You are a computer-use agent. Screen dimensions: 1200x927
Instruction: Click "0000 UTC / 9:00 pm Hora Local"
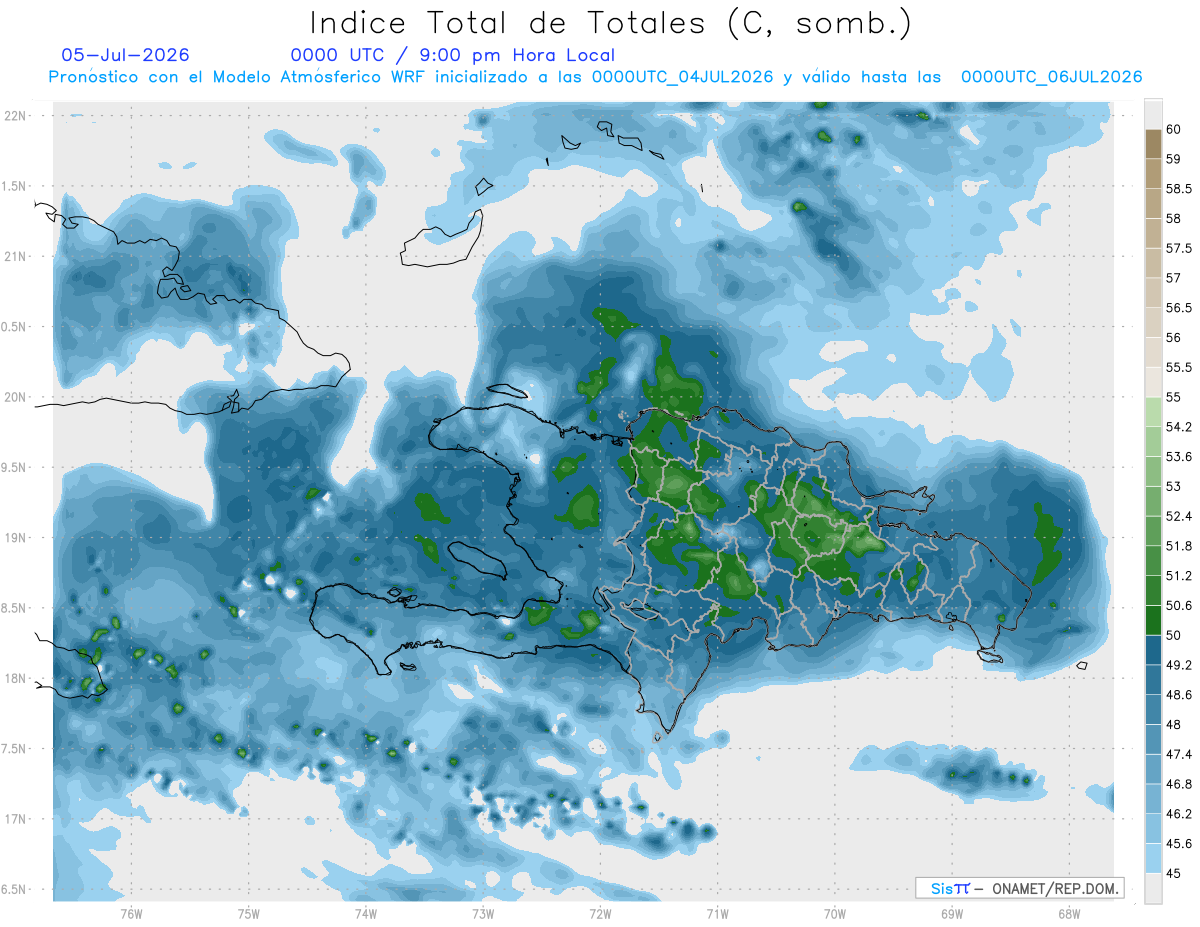(x=452, y=55)
